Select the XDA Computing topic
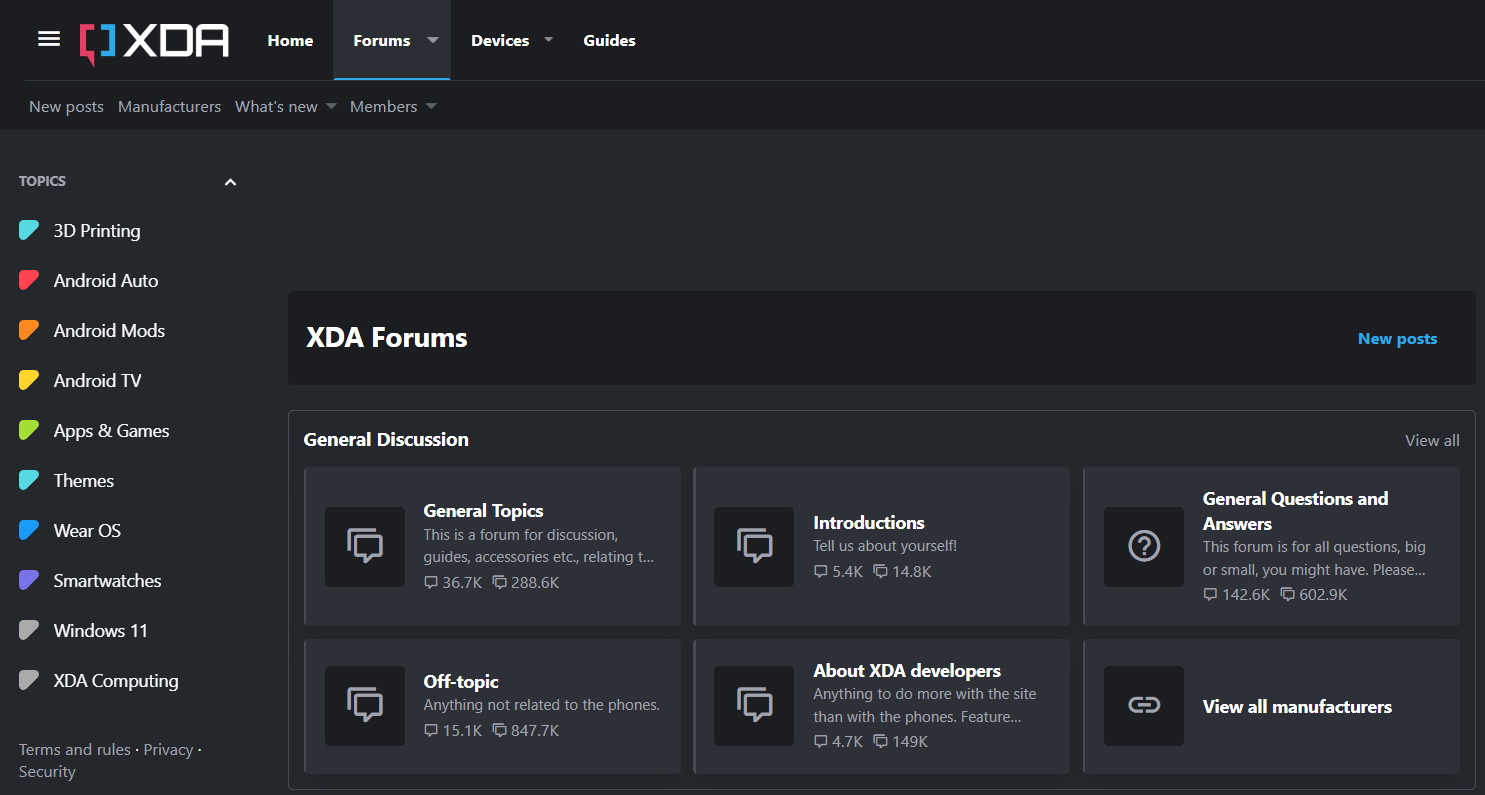Viewport: 1485px width, 795px height. coord(116,681)
